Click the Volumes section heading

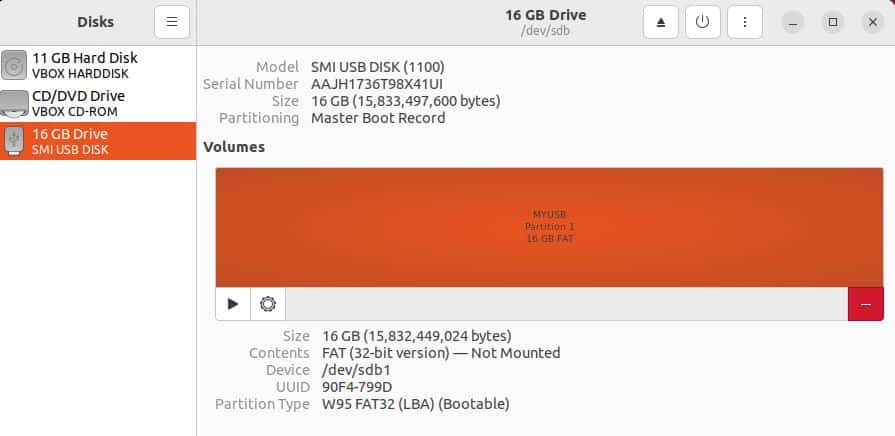pyautogui.click(x=234, y=147)
